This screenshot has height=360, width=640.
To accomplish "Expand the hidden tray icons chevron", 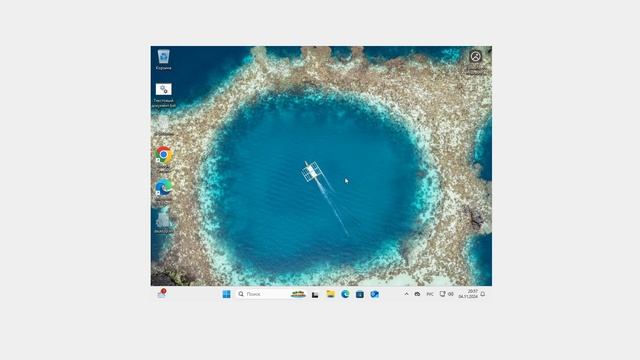I will [407, 294].
